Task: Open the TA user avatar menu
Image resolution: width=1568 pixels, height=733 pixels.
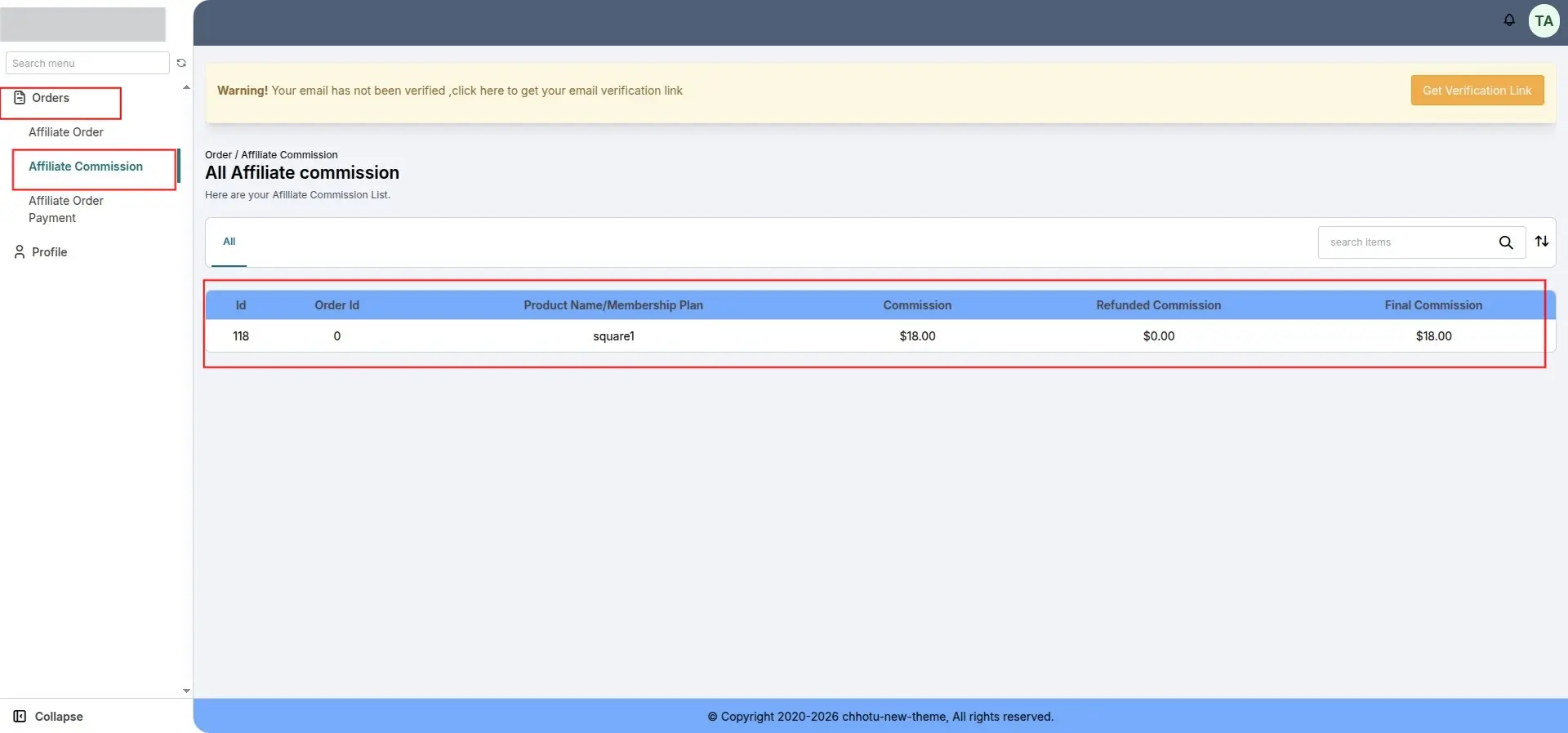Action: point(1543,21)
